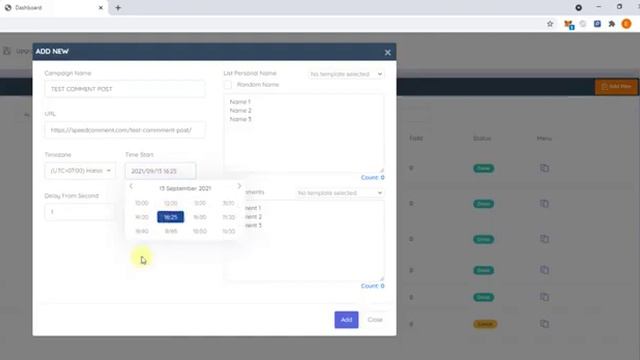Toggle the Random Name checkbox

pyautogui.click(x=228, y=85)
